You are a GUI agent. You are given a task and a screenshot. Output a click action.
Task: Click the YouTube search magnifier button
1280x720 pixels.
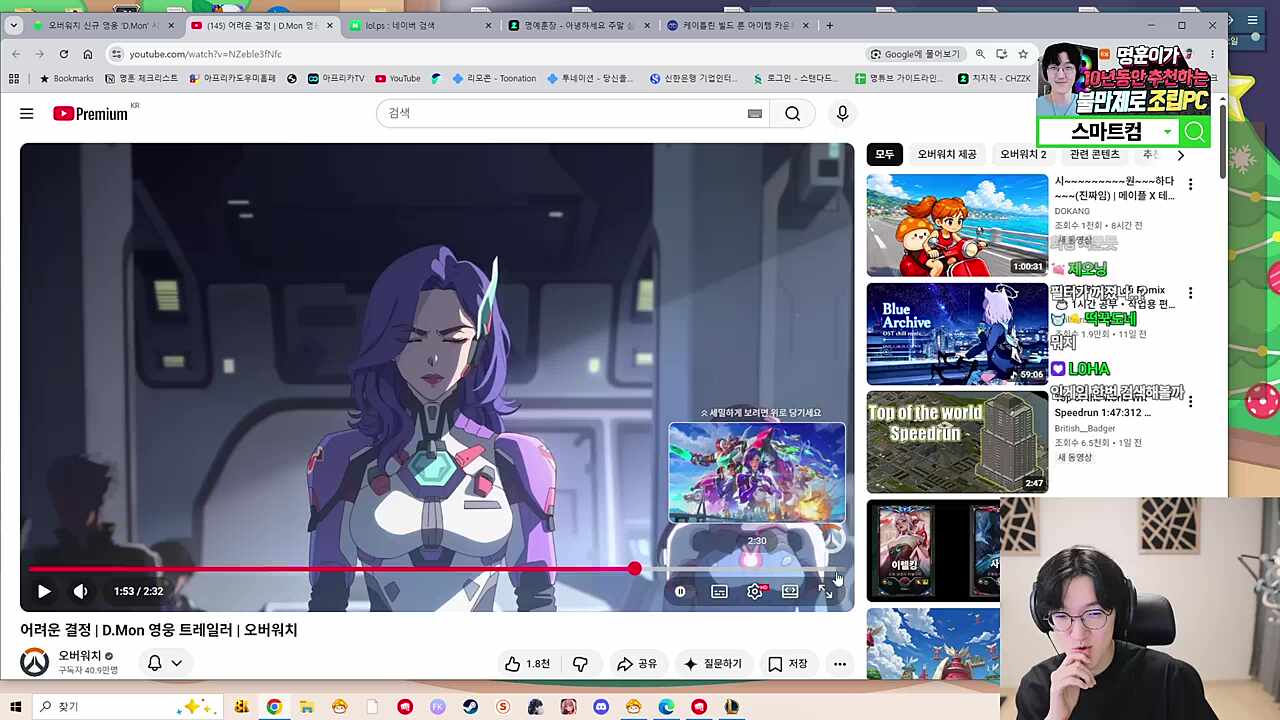pos(793,114)
